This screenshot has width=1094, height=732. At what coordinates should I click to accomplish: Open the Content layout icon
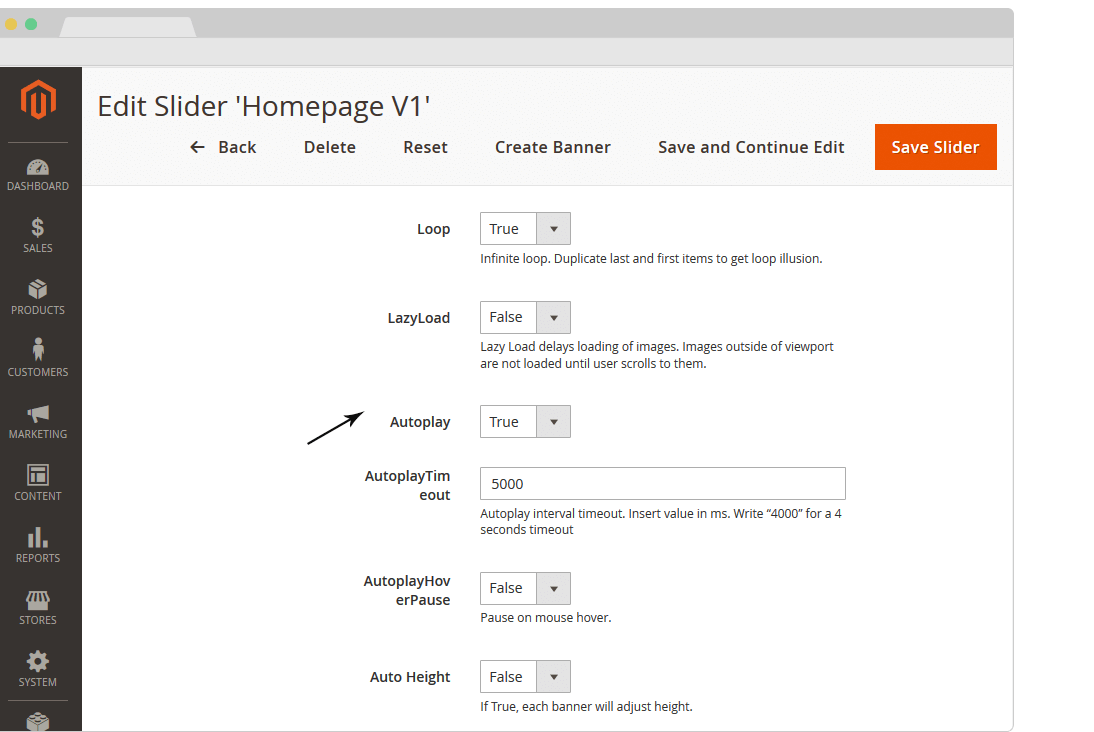coord(38,475)
